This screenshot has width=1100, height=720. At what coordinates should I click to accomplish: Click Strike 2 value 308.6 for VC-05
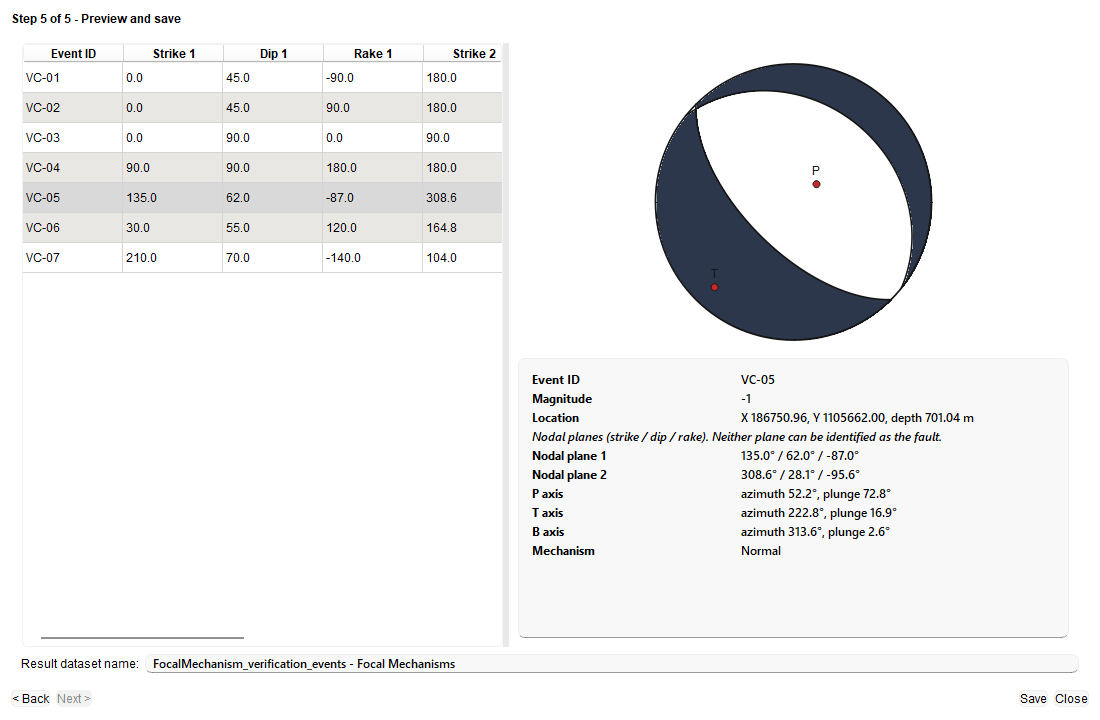441,198
